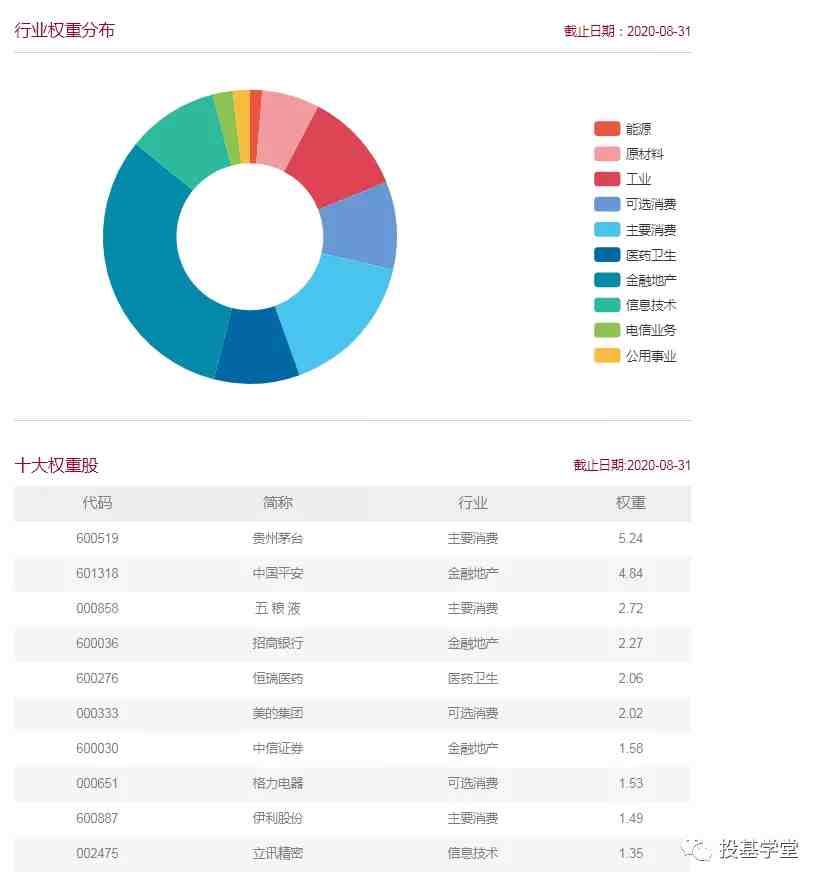Select stock code 600036
This screenshot has height=885, width=825.
point(97,643)
